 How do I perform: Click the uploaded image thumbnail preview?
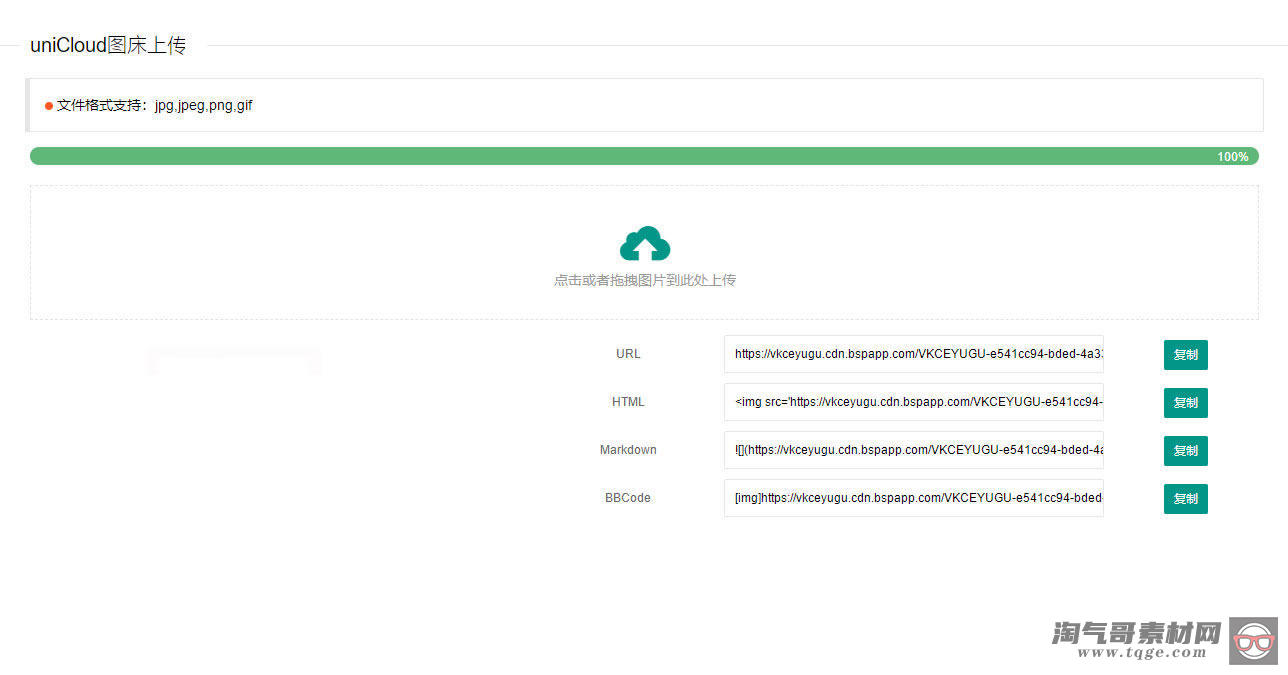(234, 362)
